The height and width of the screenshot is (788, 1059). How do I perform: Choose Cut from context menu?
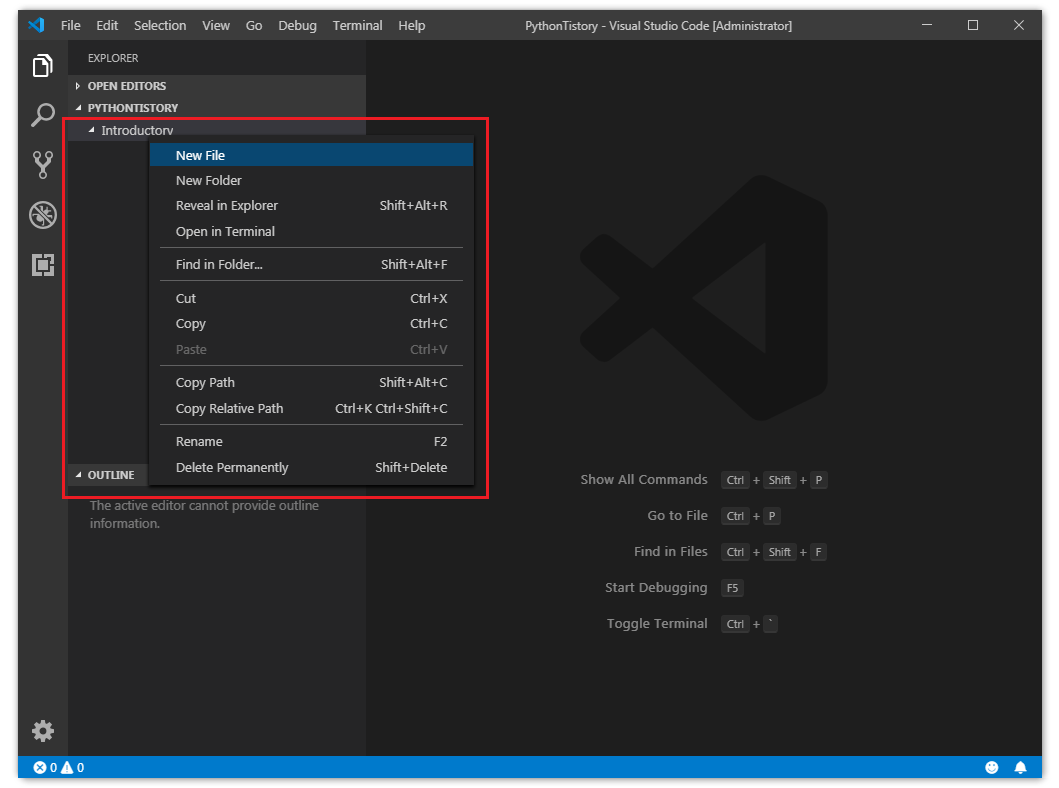point(311,298)
